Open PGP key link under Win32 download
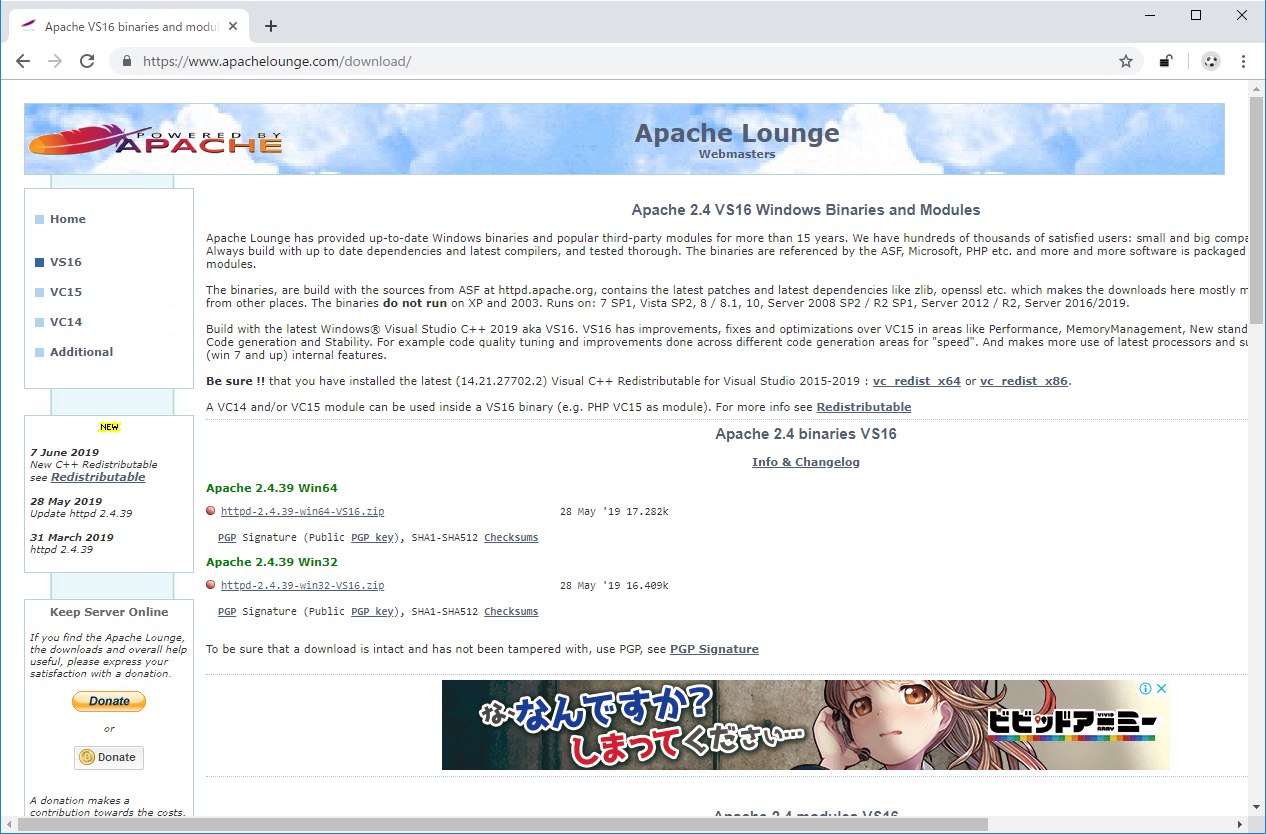1266x834 pixels. pos(372,611)
